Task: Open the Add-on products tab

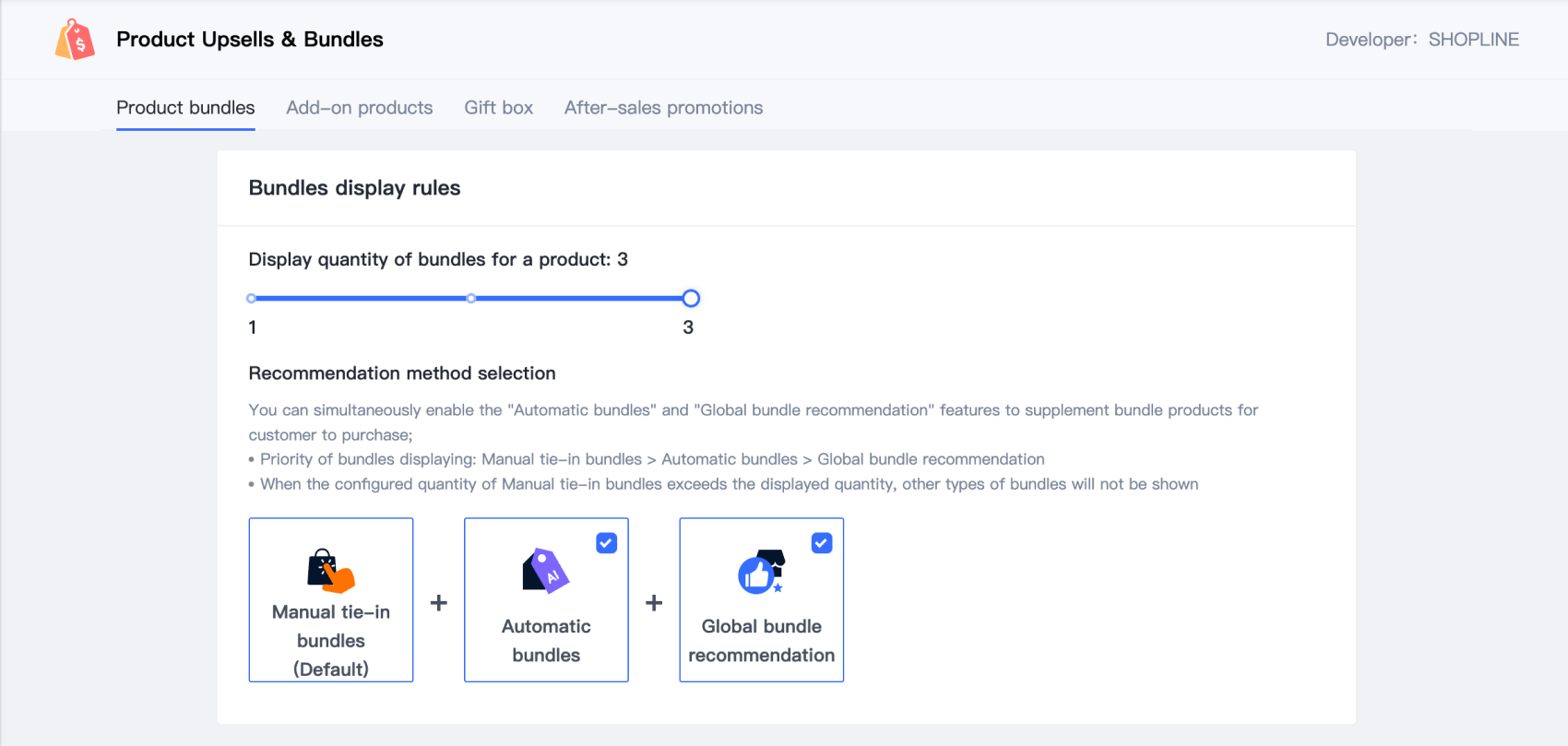Action: click(359, 108)
